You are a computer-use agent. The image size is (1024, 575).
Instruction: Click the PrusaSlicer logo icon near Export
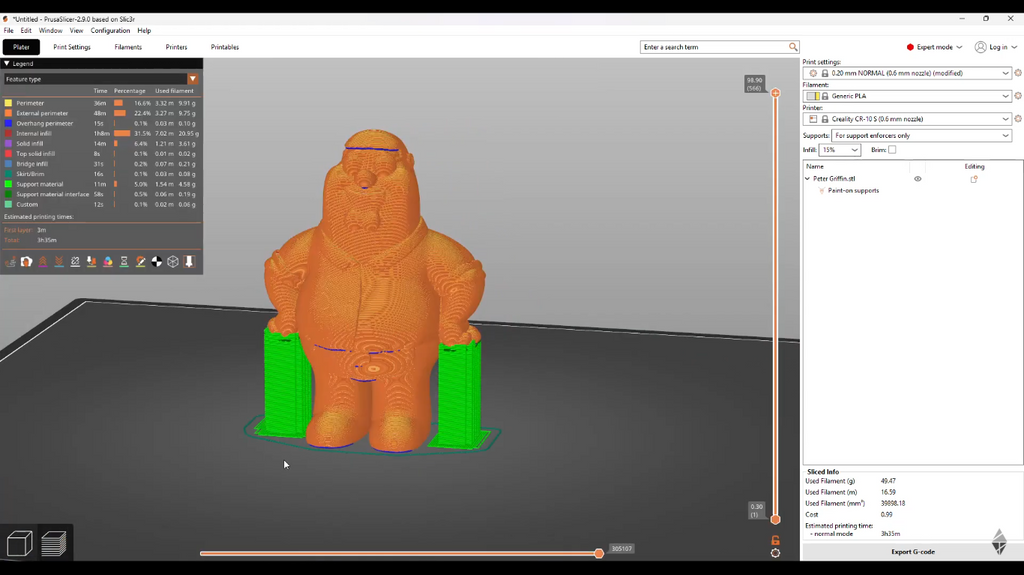(x=999, y=542)
